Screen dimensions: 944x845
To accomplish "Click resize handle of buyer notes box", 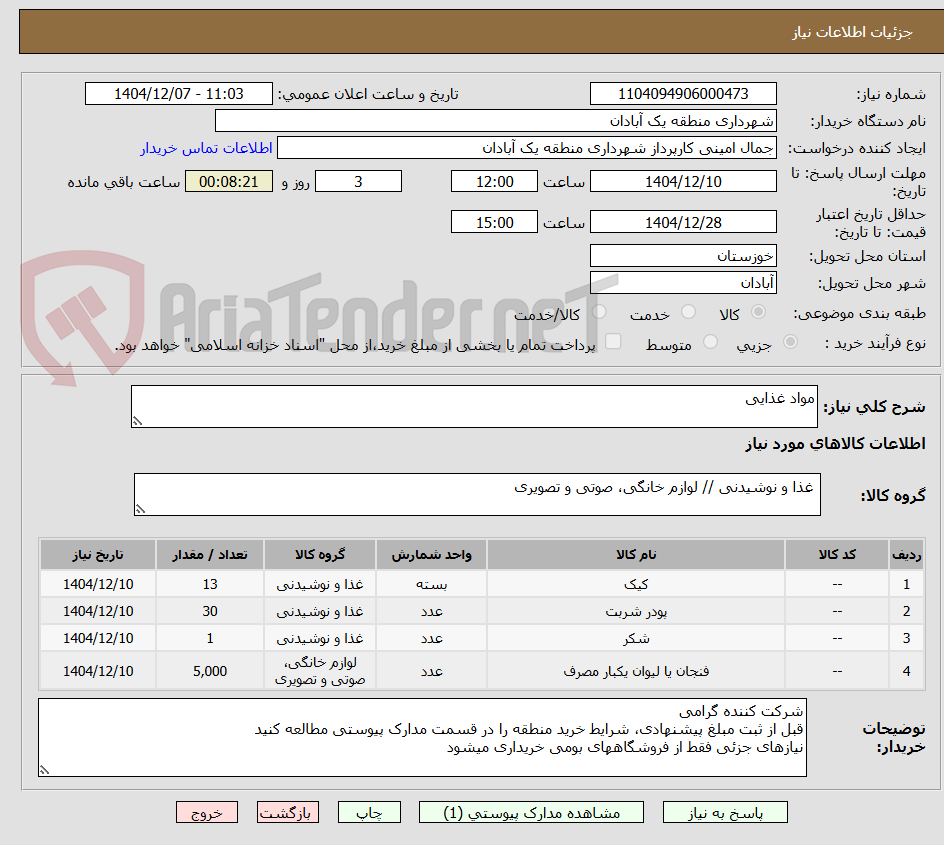I will tap(45, 770).
